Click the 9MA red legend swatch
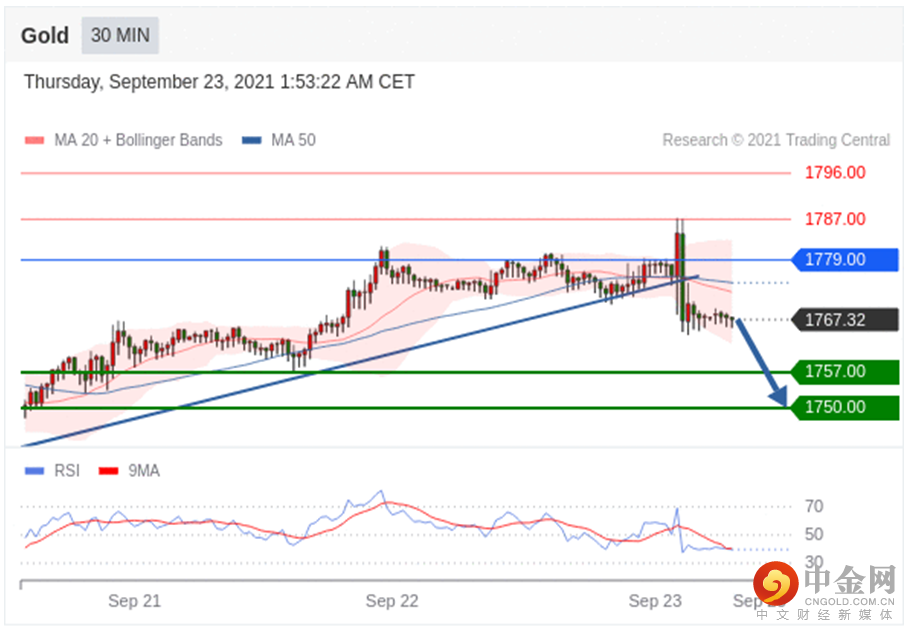910x633 pixels. (x=109, y=471)
